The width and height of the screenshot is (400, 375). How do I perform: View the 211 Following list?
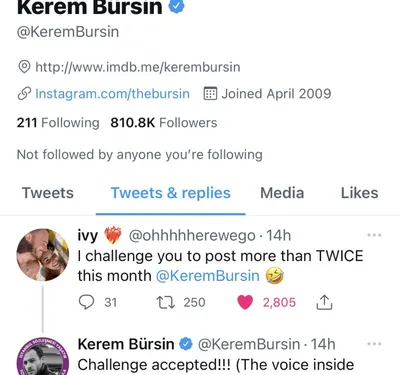[x=58, y=123]
